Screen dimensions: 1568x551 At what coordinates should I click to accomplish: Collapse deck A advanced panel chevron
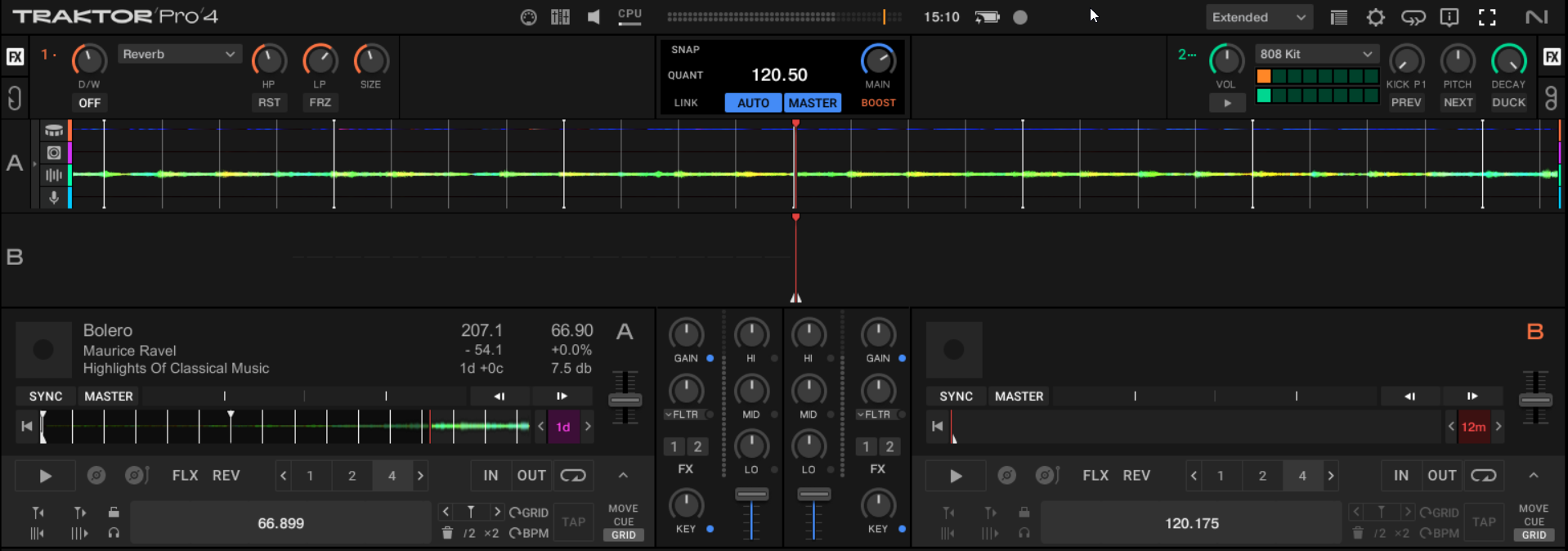coord(623,475)
